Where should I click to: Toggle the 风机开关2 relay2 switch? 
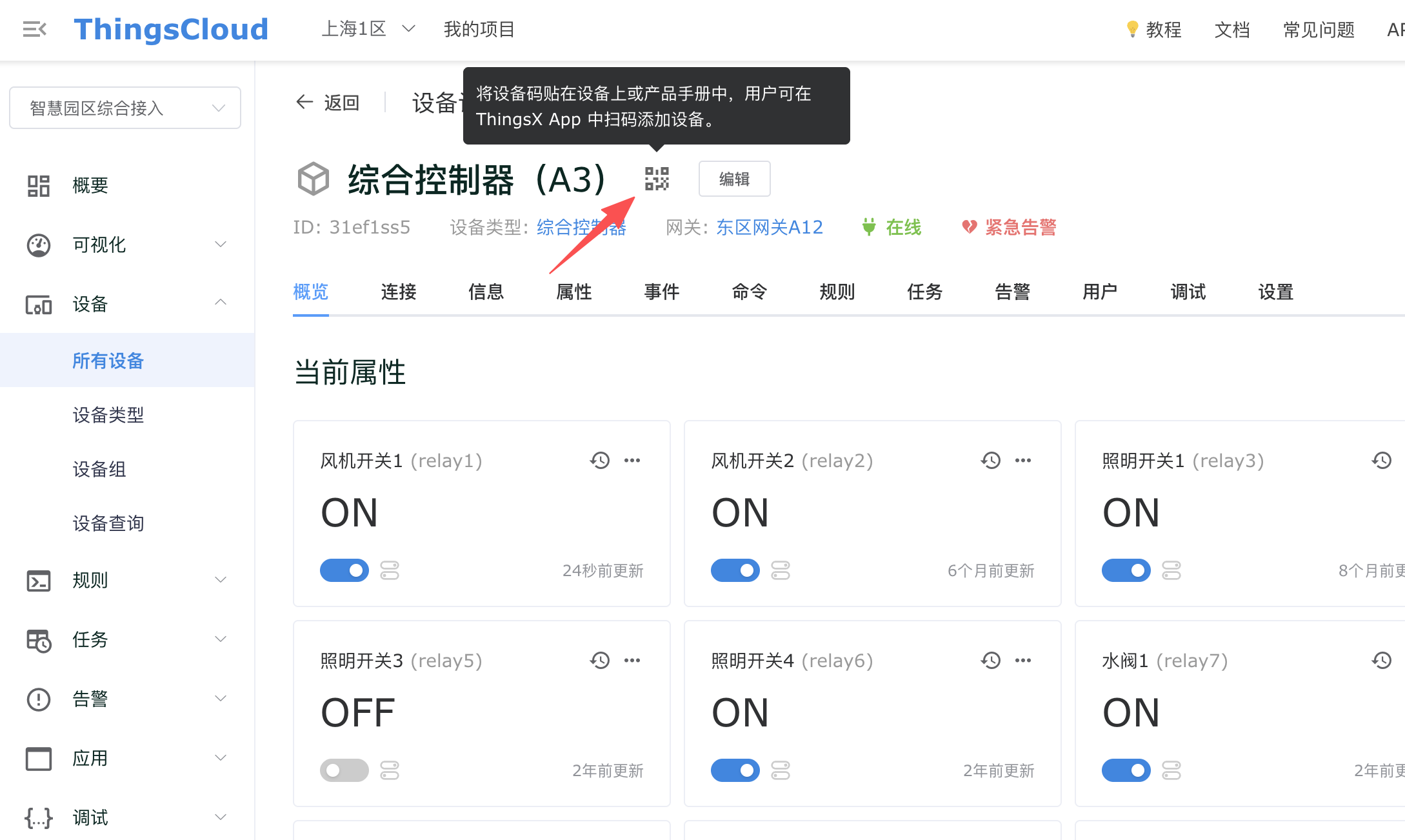[735, 570]
